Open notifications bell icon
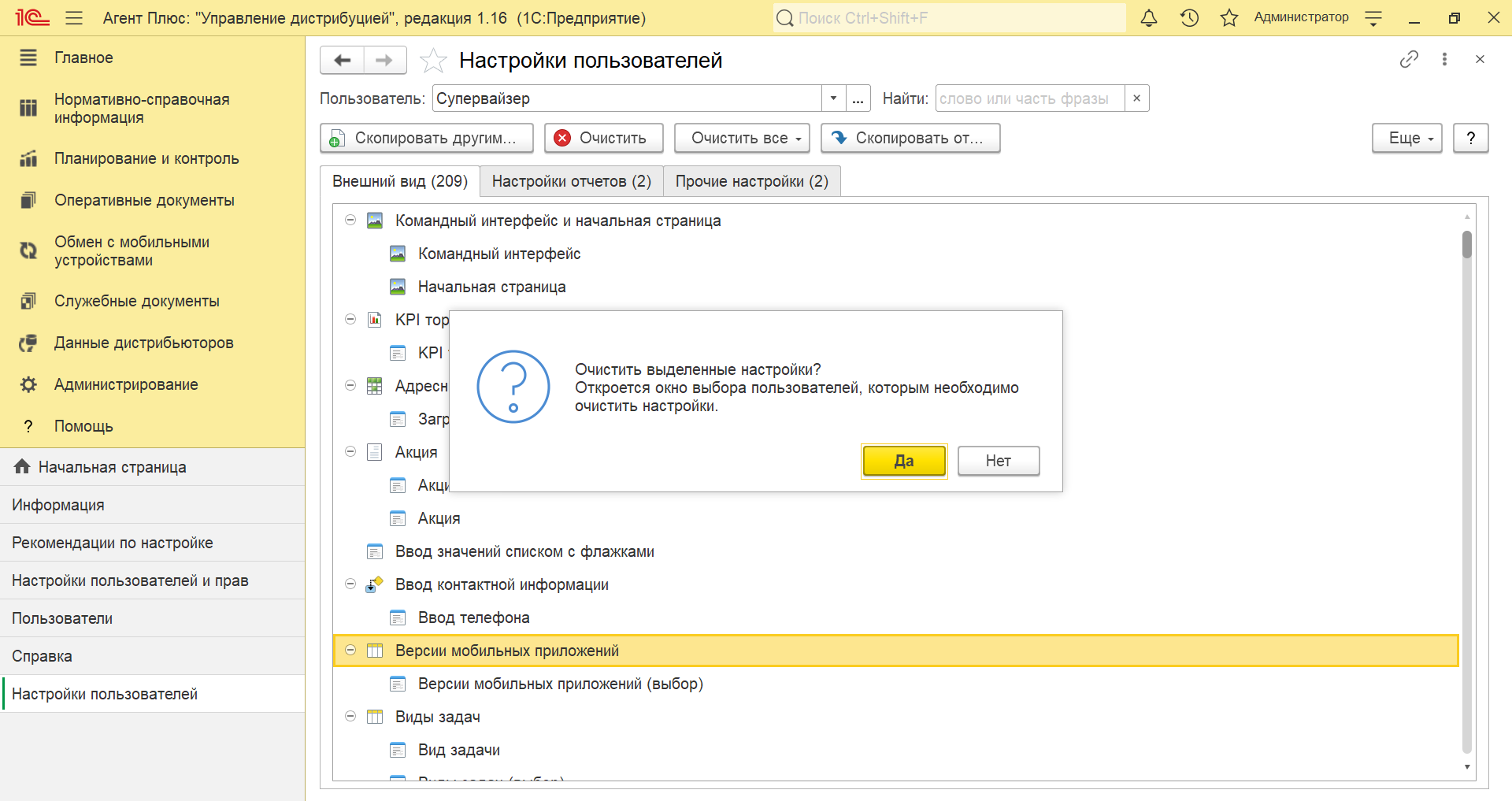Image resolution: width=1512 pixels, height=801 pixels. (x=1149, y=17)
